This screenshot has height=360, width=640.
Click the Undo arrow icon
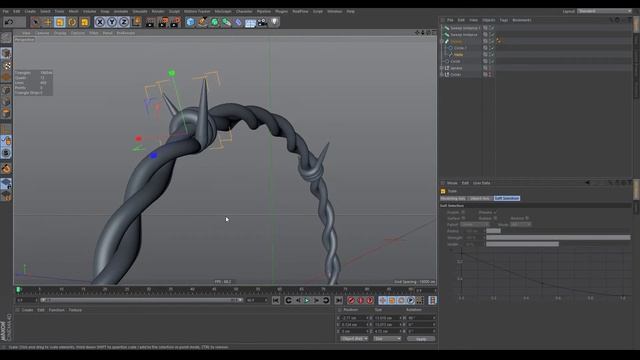pyautogui.click(x=9, y=22)
